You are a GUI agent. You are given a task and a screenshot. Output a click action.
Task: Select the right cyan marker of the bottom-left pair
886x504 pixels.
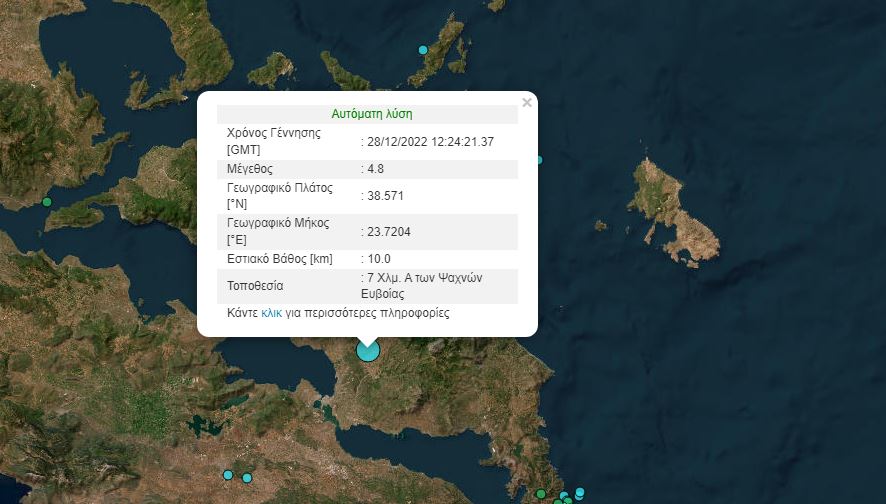coord(247,478)
